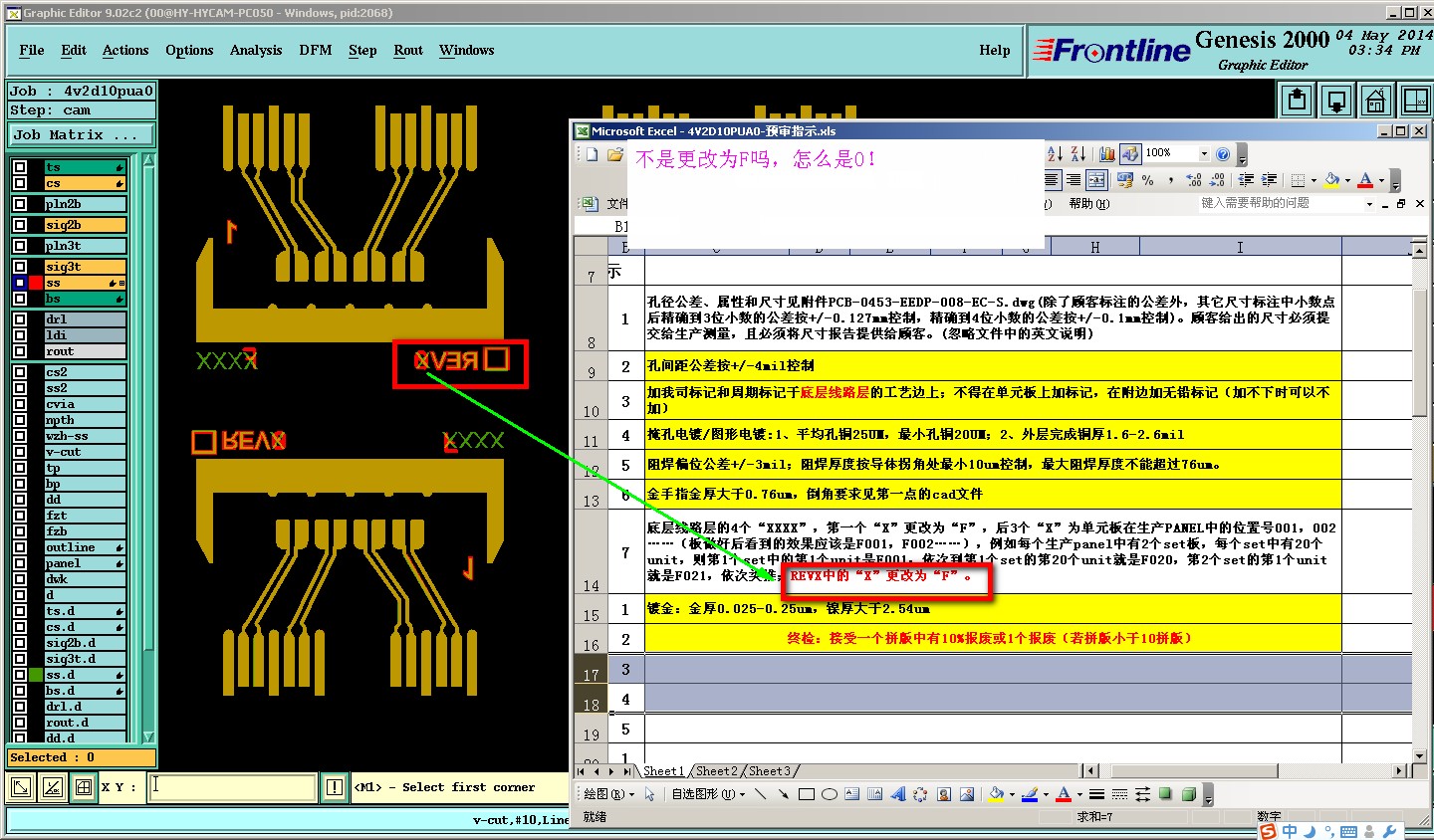Open Excel 帮助(H) menu
1434x840 pixels.
(x=1088, y=203)
